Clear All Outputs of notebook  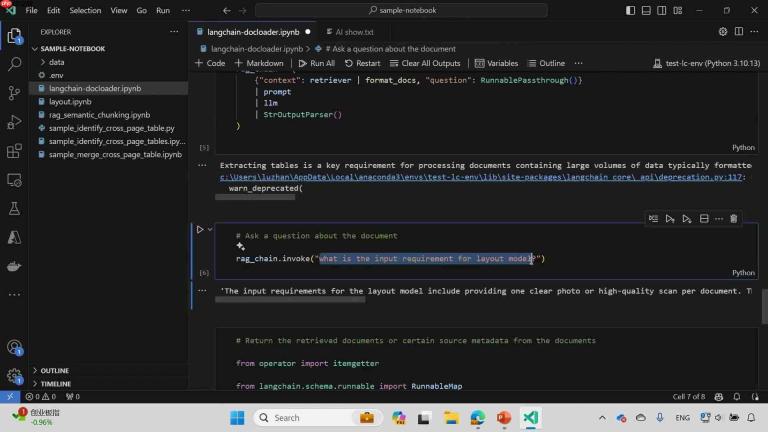pyautogui.click(x=425, y=63)
